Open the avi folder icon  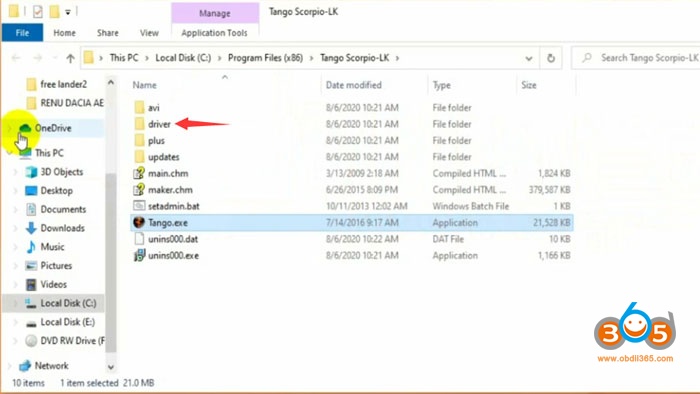139,108
